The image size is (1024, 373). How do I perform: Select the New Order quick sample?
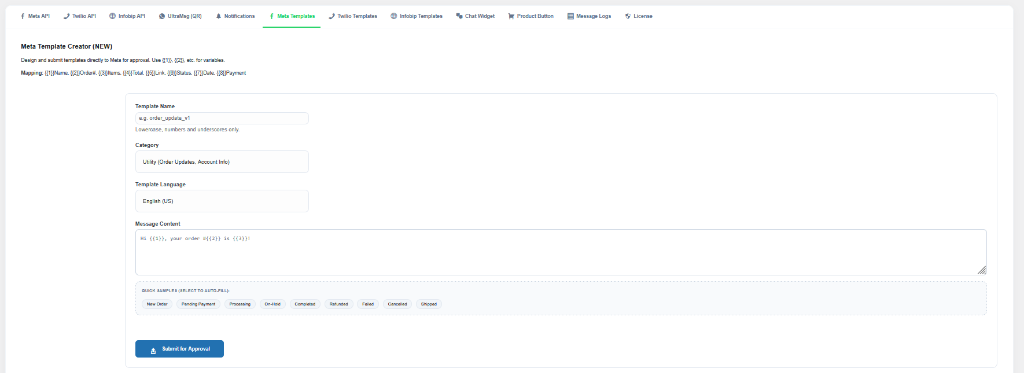(157, 304)
